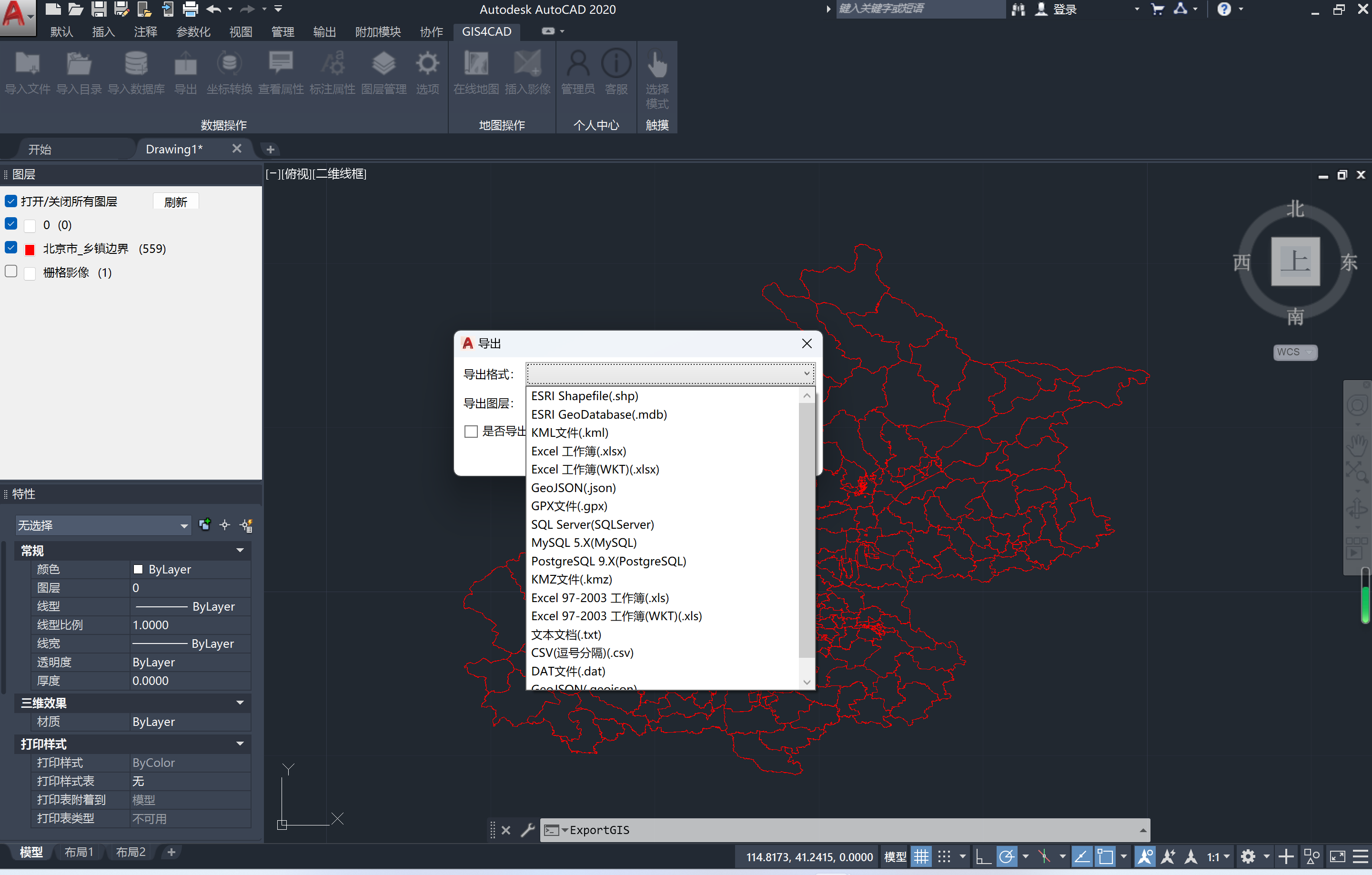The image size is (1372, 875).
Task: Click the ByLayer color swatch for 颜色
Action: point(139,569)
